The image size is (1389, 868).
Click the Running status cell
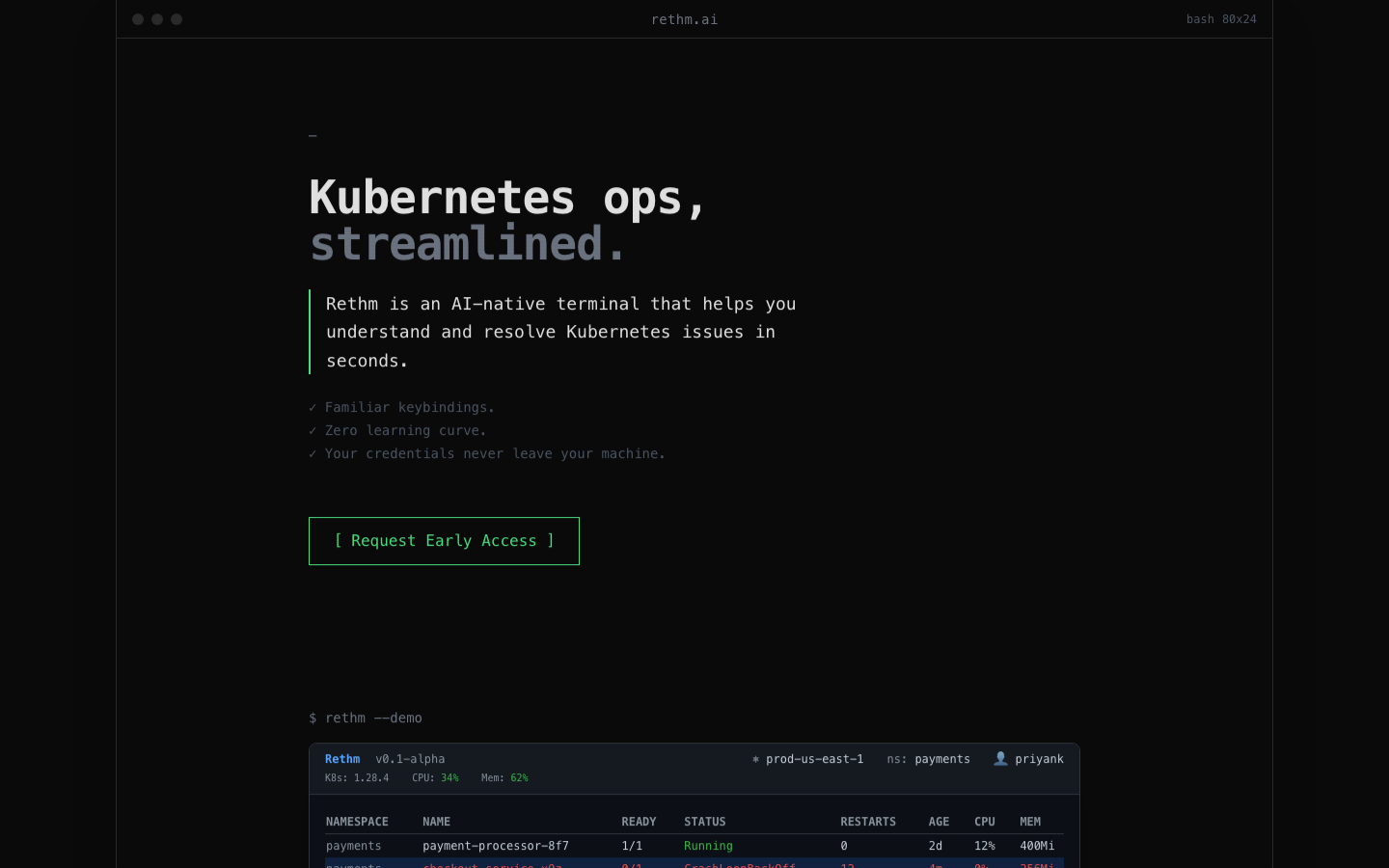coord(708,846)
